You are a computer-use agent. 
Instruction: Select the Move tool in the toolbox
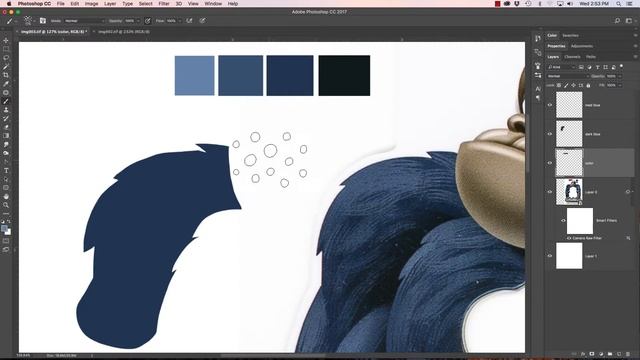click(x=6, y=40)
